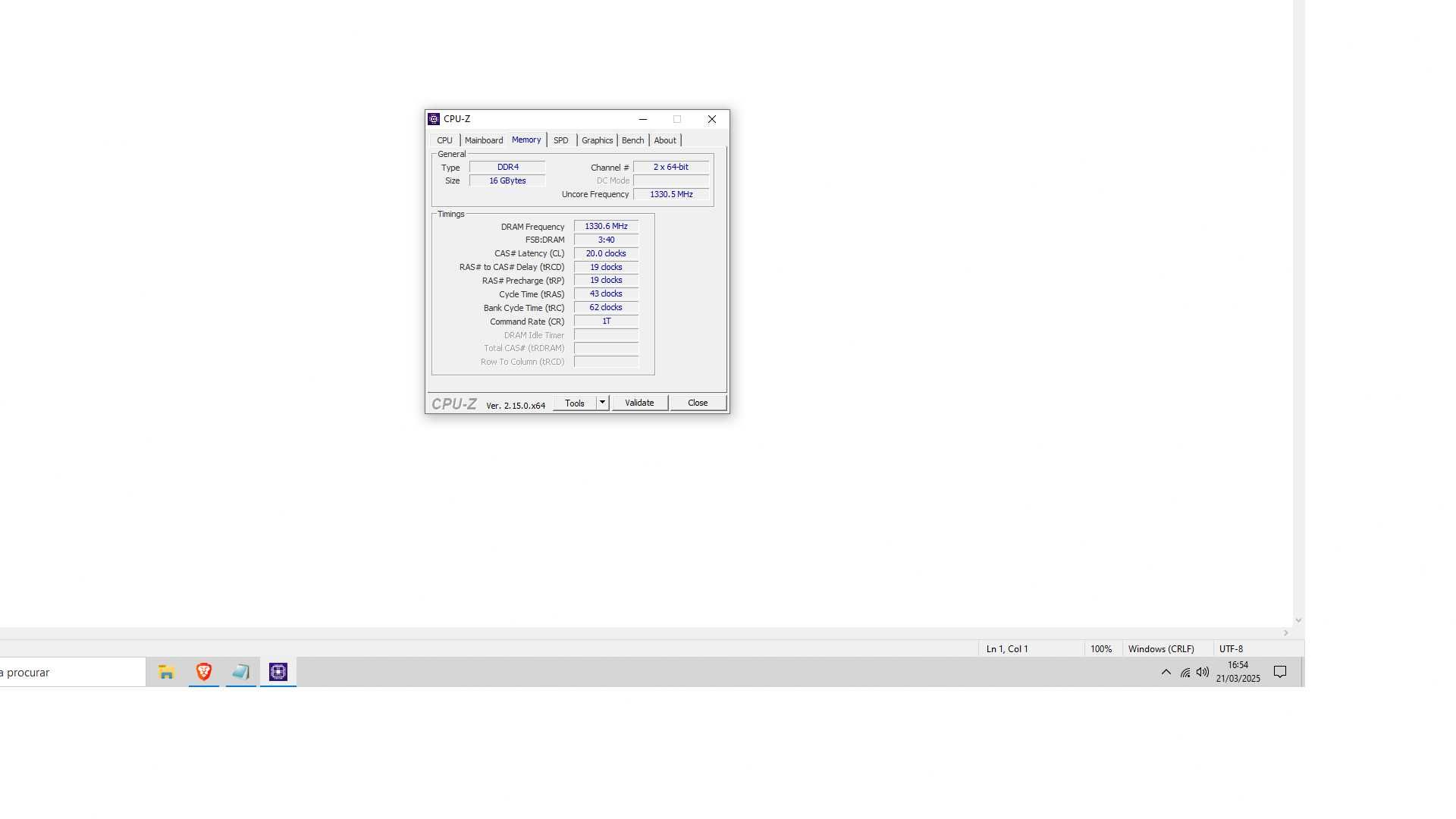Click the Show desktop strip on taskbar
Viewport: 1456px width, 819px height.
tap(1302, 672)
